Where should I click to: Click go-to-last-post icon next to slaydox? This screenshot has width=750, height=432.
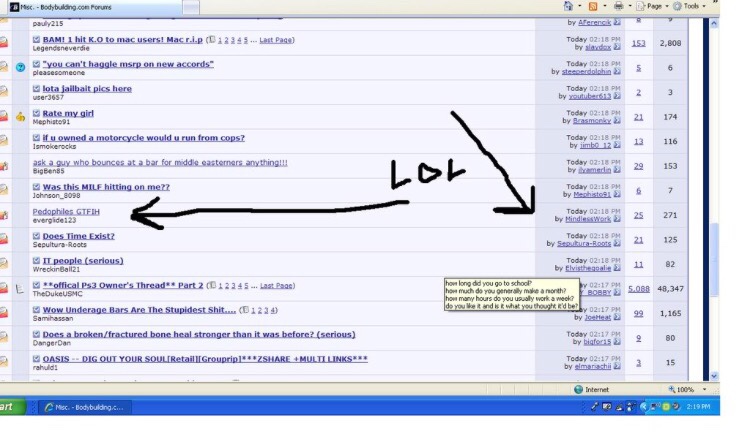[x=617, y=47]
